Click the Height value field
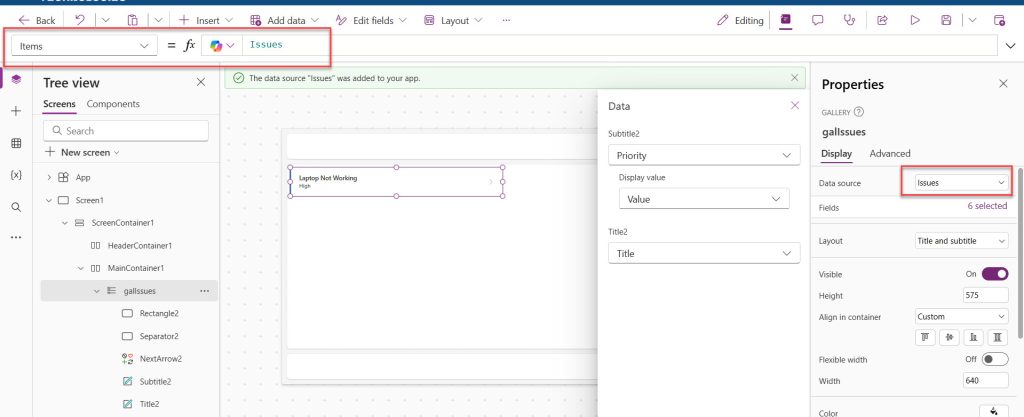The height and width of the screenshot is (417, 1024). pos(985,295)
